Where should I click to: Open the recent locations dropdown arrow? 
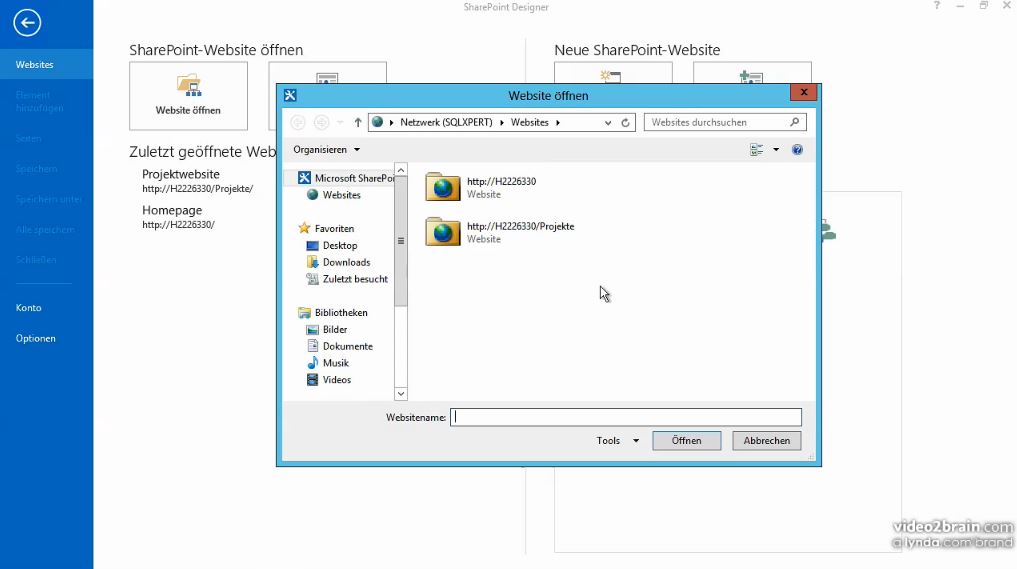click(340, 122)
